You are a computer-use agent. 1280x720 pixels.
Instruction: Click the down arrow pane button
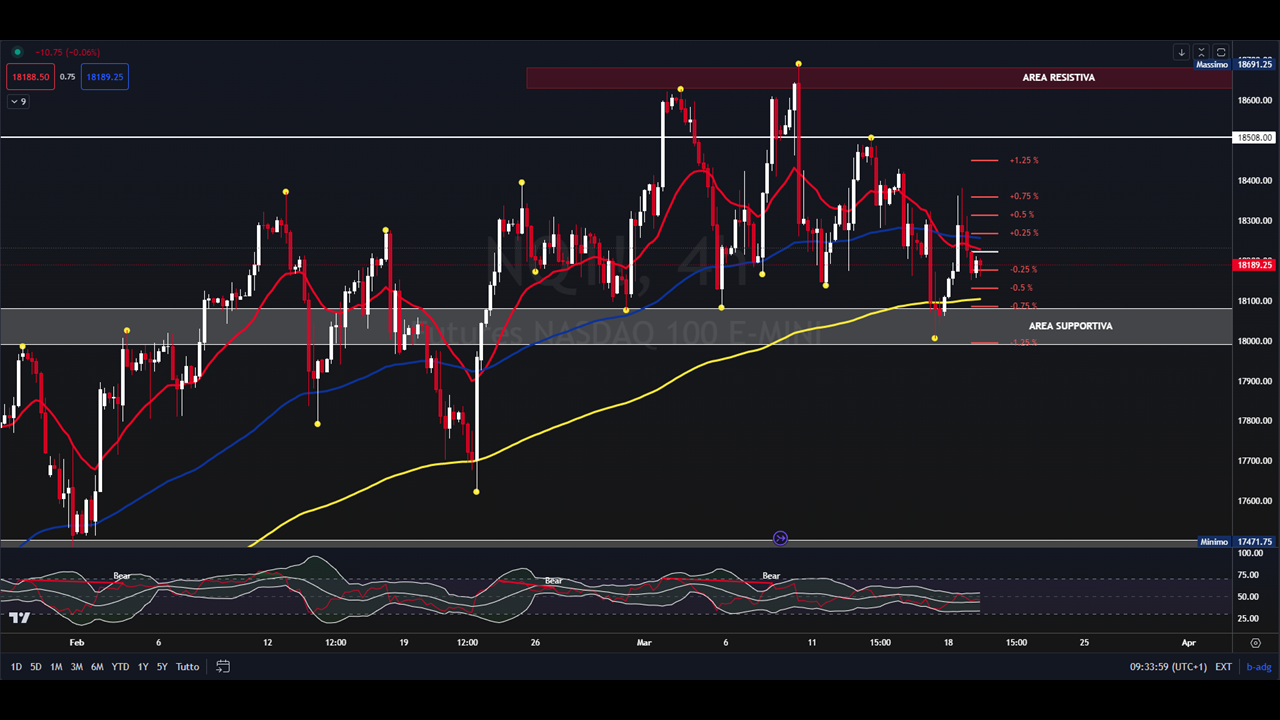(1181, 52)
